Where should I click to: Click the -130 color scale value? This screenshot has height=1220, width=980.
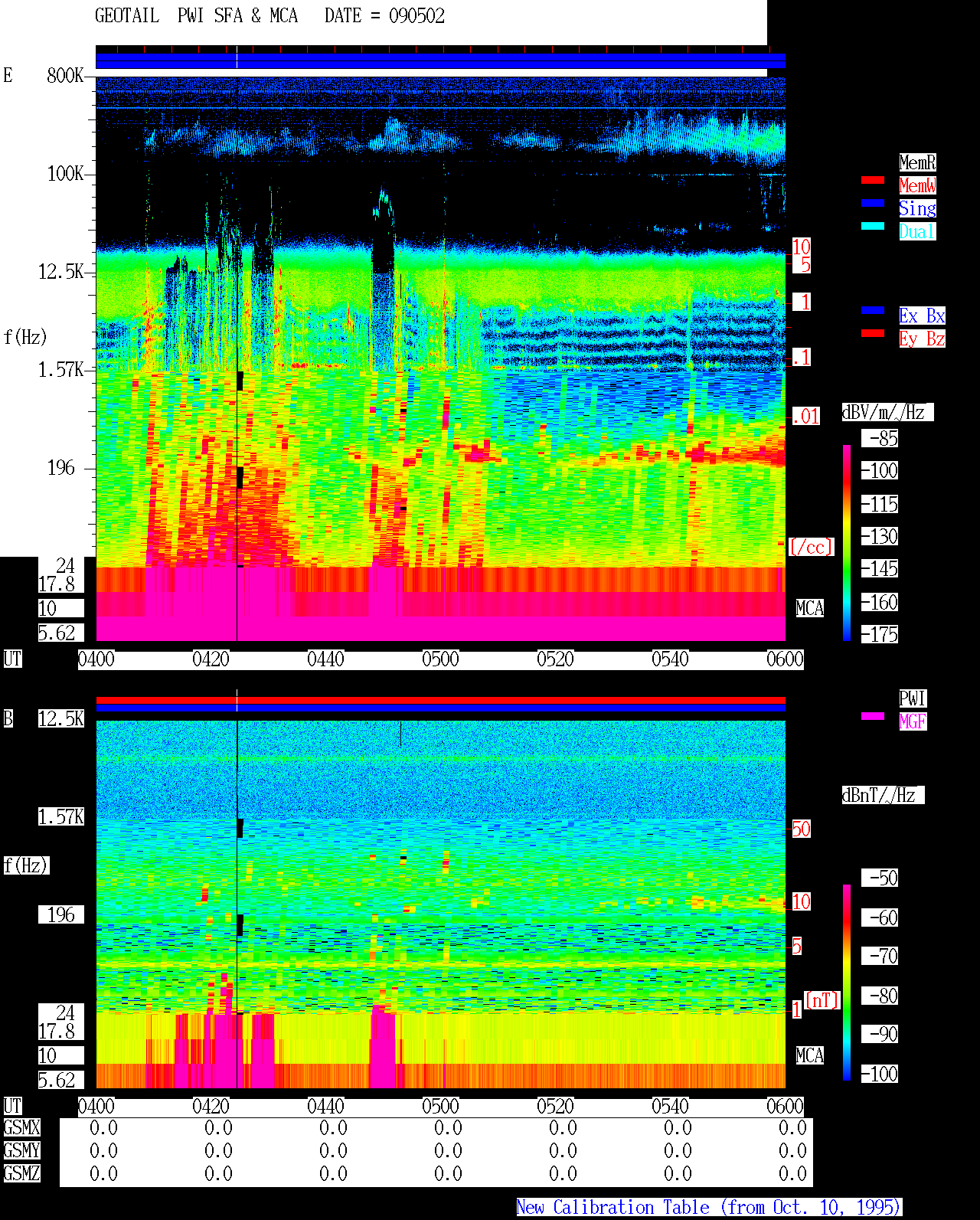[x=880, y=536]
